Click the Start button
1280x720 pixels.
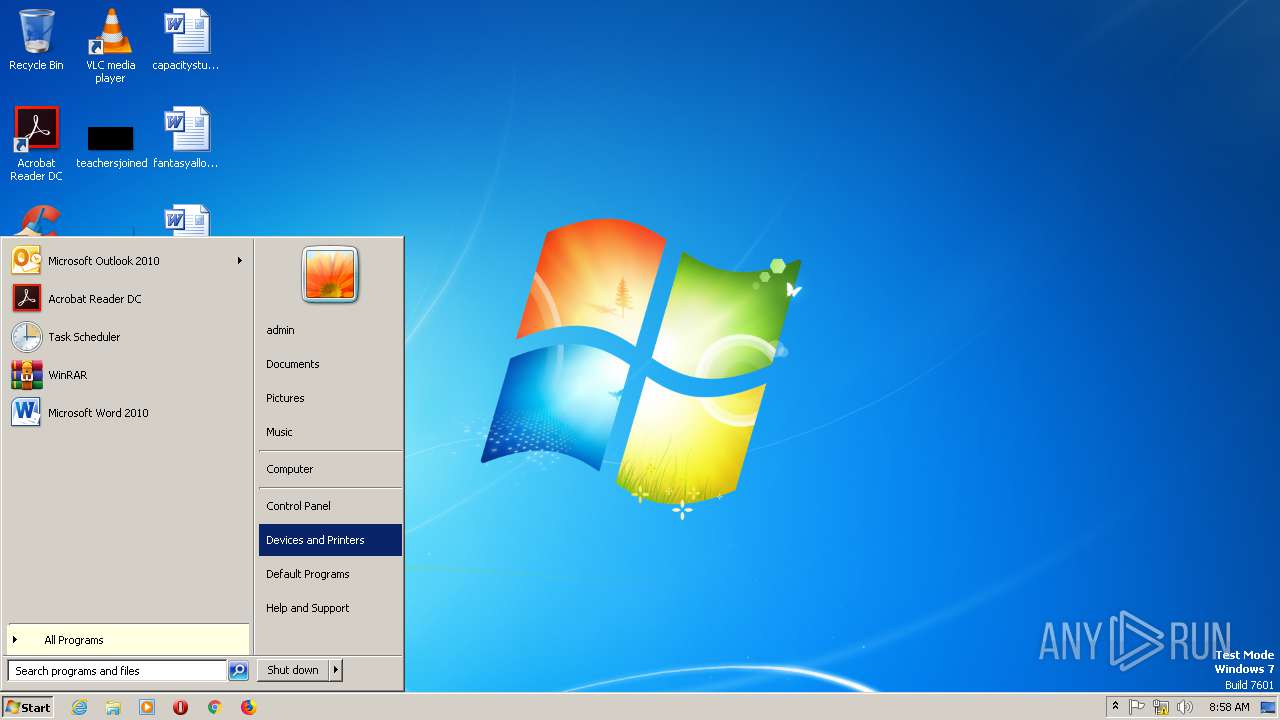(x=28, y=707)
